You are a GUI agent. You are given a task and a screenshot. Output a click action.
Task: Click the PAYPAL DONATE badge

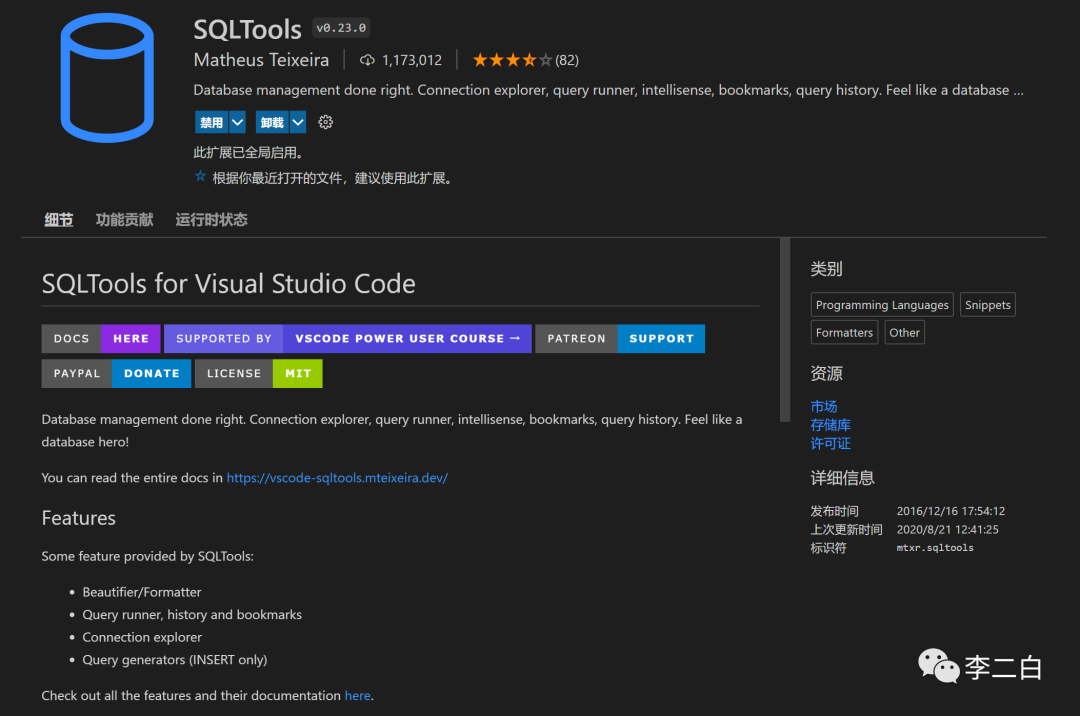tap(116, 373)
